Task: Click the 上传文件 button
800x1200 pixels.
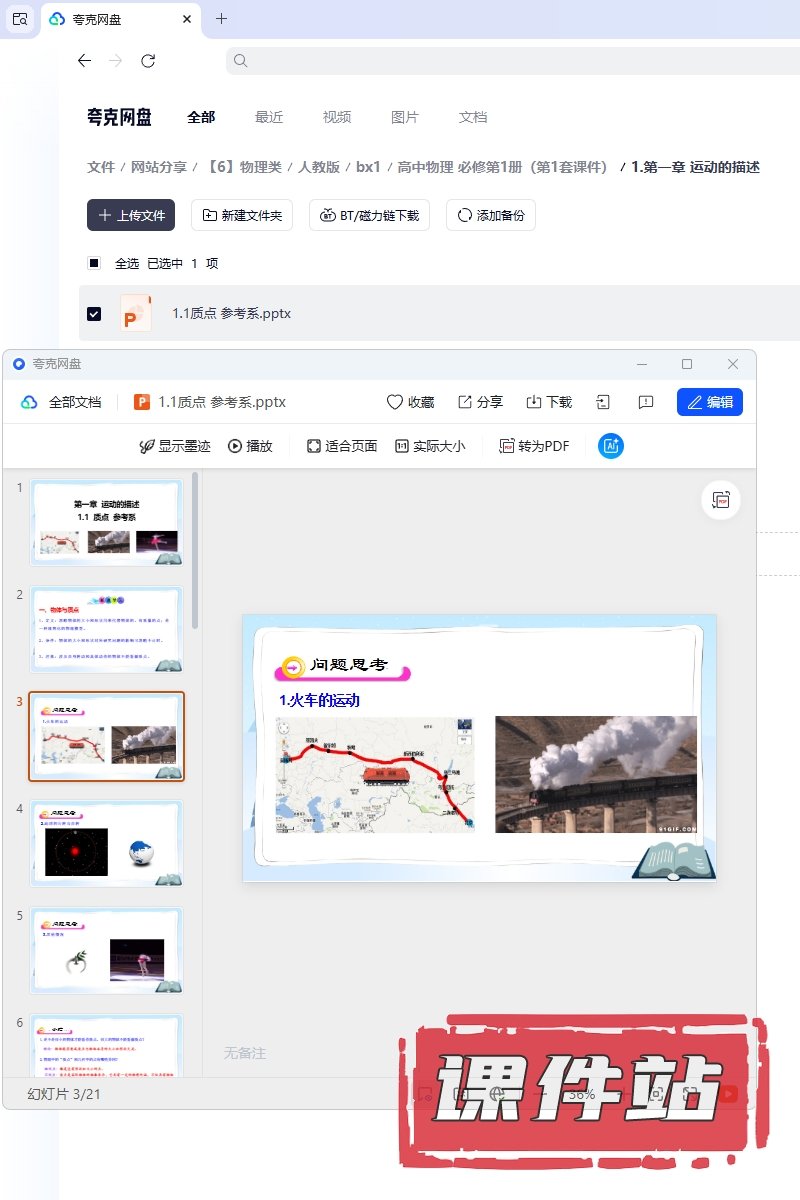Action: click(131, 215)
